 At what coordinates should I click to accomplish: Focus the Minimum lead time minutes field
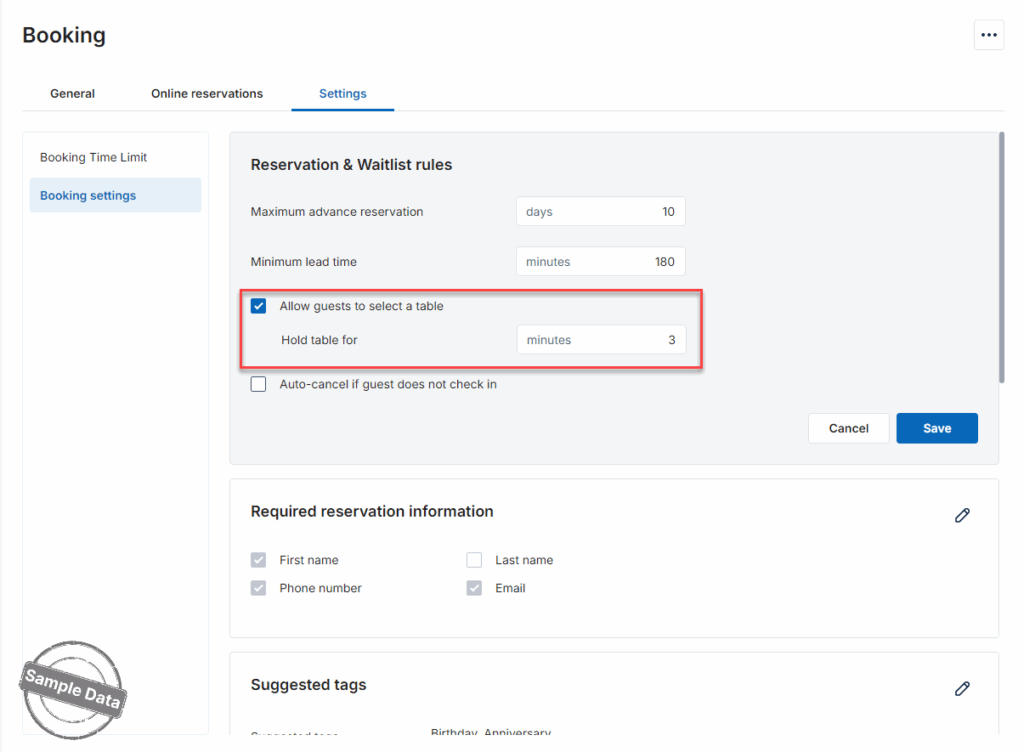(600, 262)
